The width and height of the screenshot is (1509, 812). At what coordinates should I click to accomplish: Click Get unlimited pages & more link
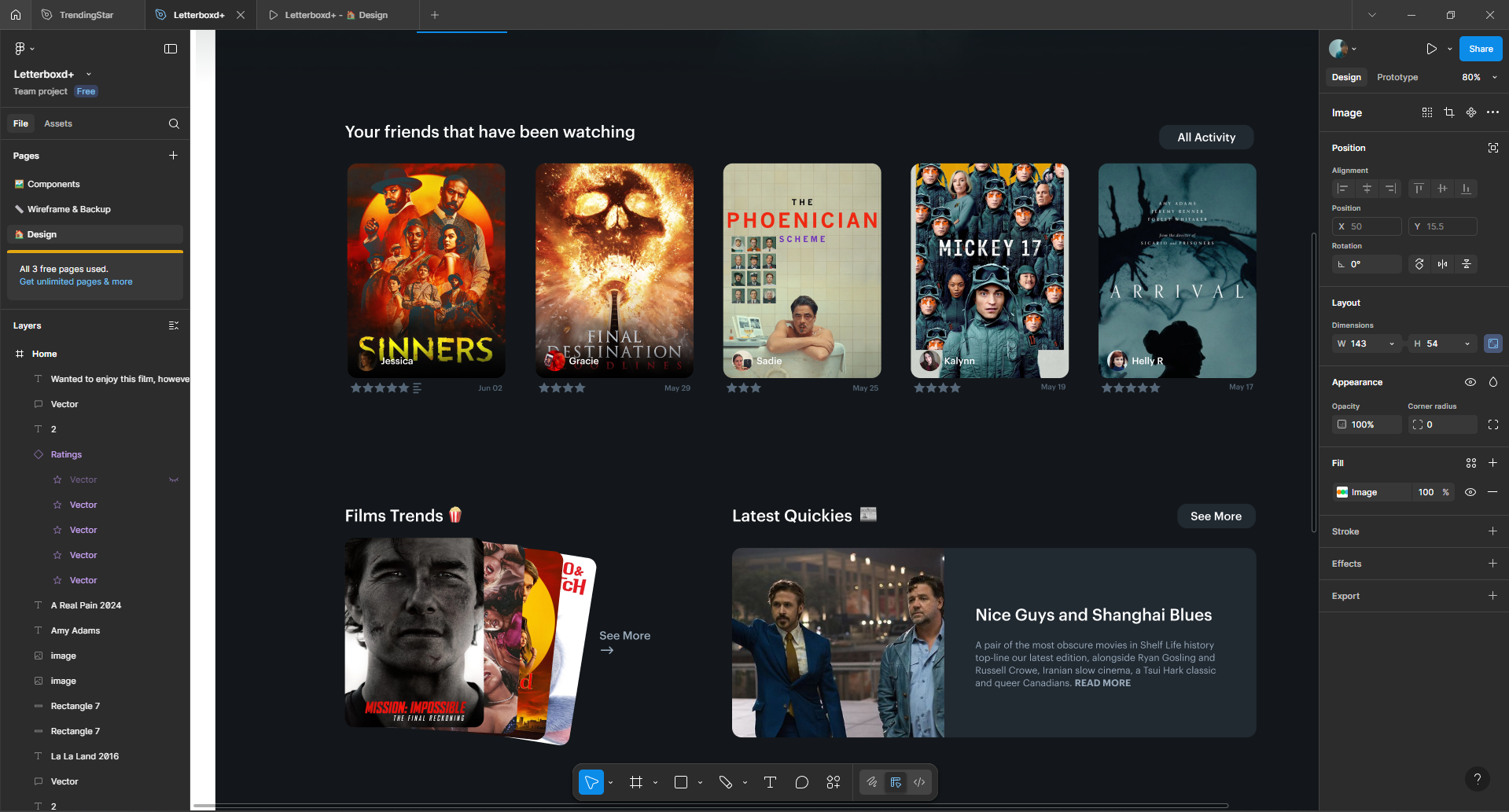(x=75, y=281)
